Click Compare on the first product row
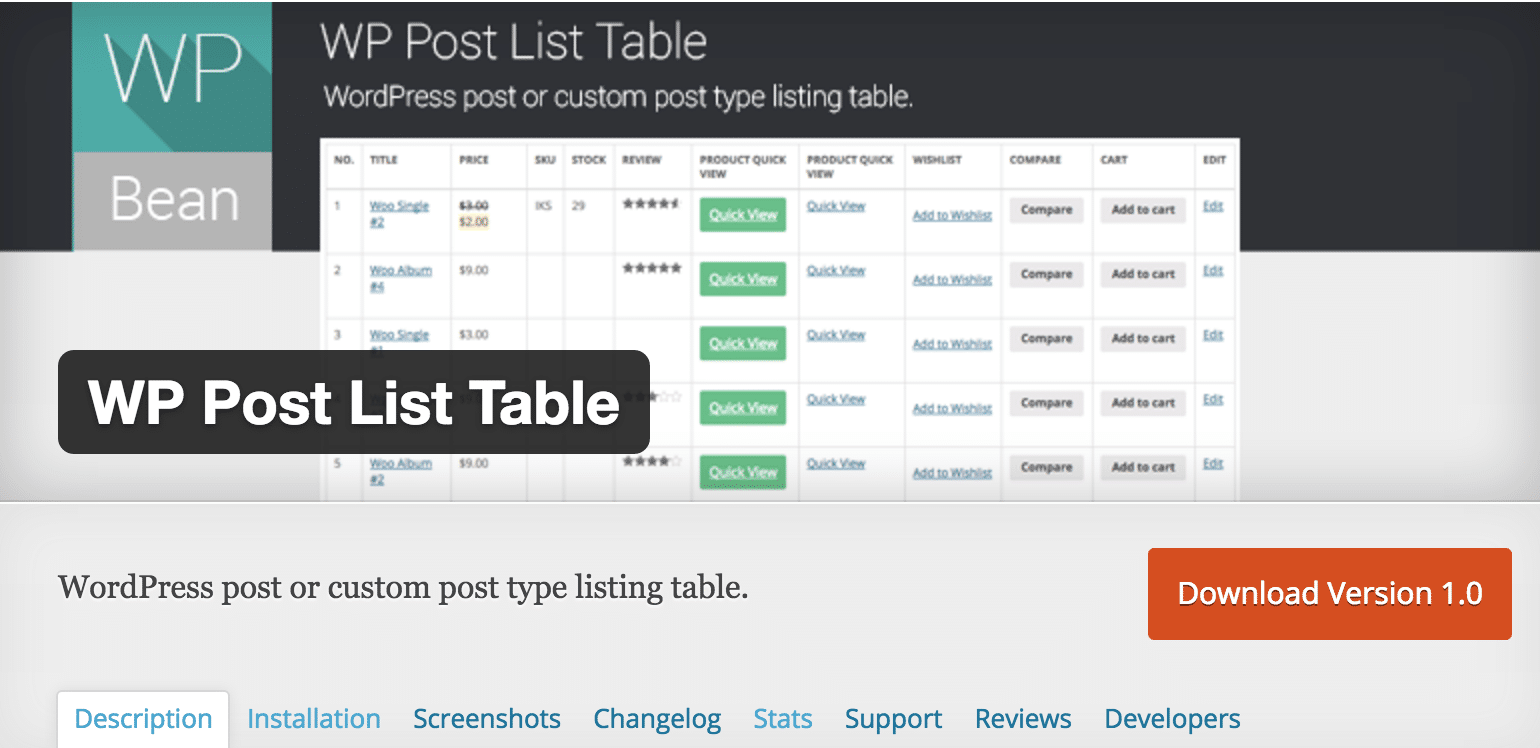The height and width of the screenshot is (748, 1540). coord(1046,210)
